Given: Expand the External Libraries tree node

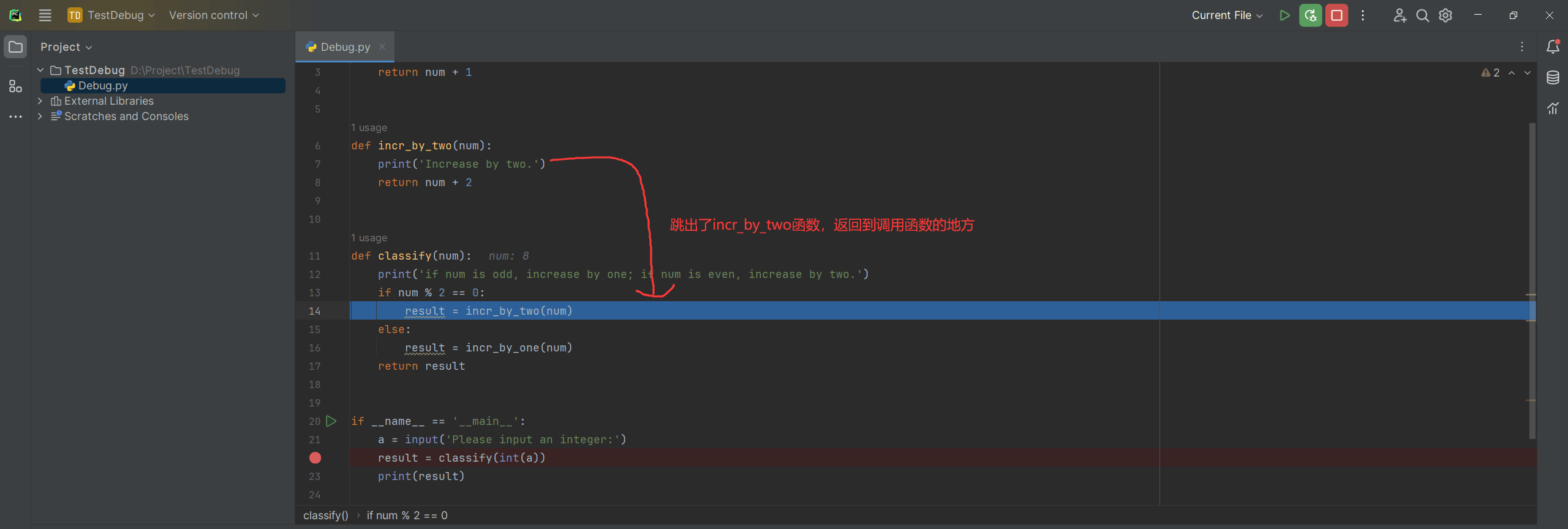Looking at the screenshot, I should (x=40, y=101).
